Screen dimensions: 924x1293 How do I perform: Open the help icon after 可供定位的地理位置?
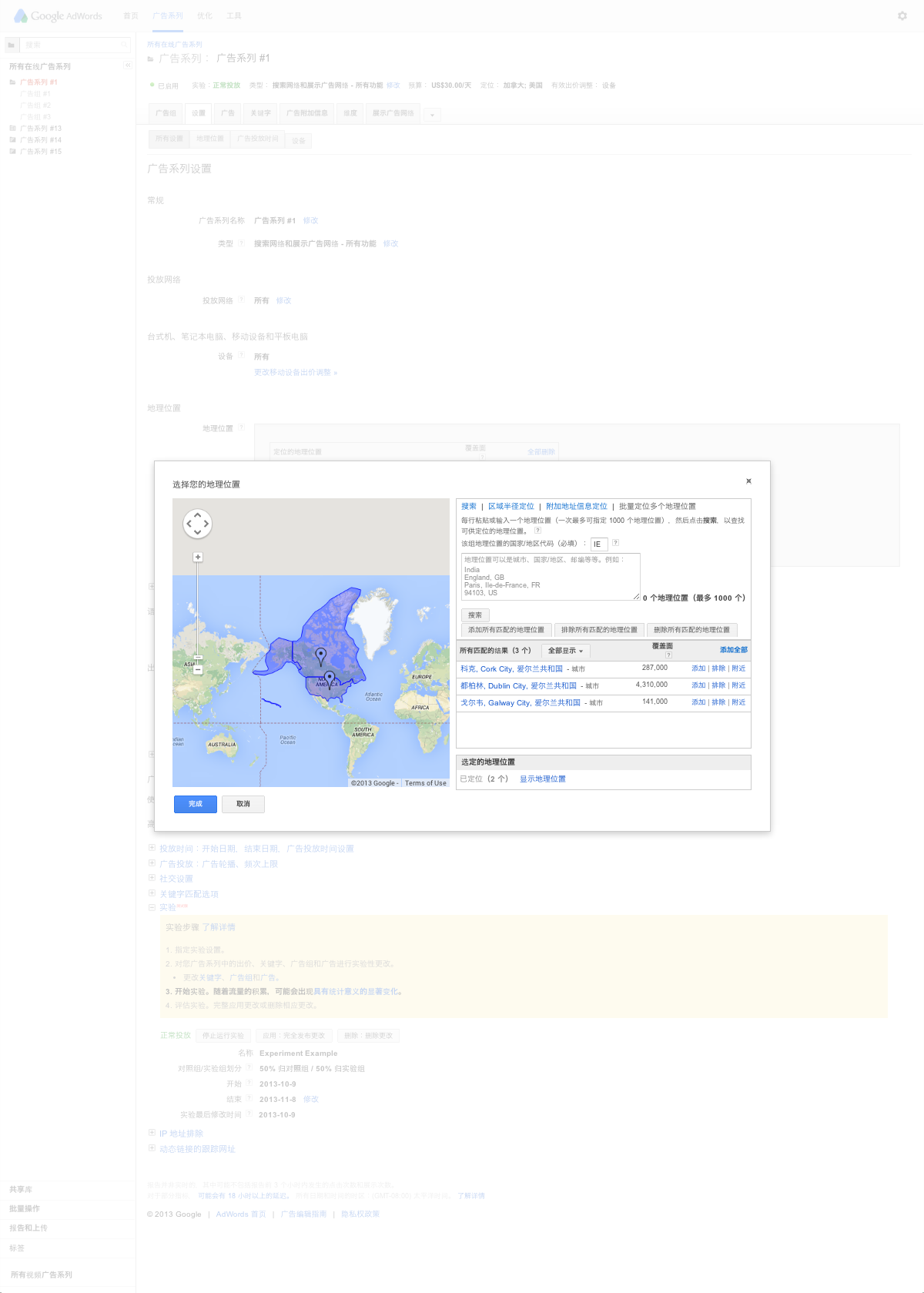537,531
